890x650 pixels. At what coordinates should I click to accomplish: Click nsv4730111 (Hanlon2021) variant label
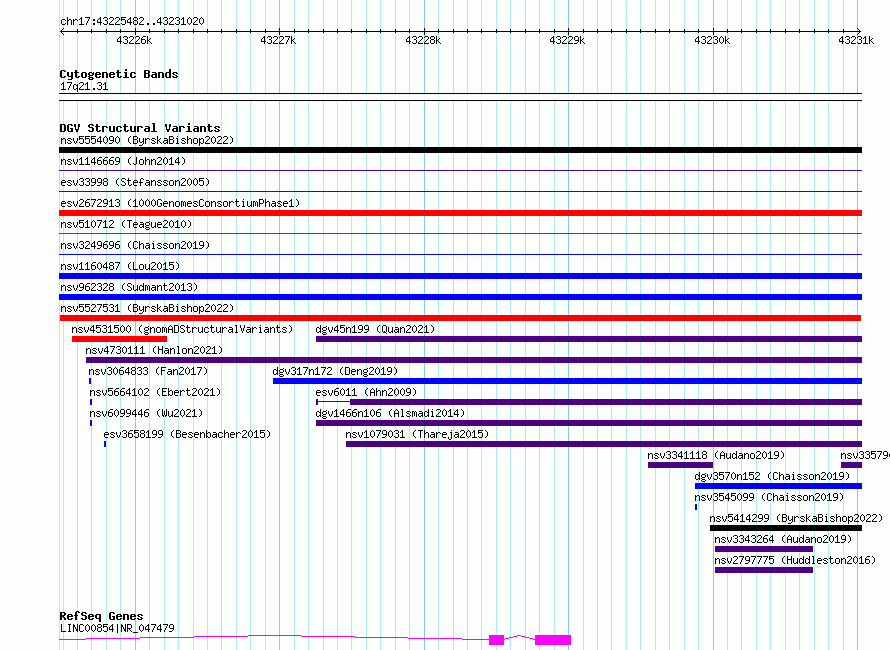154,350
